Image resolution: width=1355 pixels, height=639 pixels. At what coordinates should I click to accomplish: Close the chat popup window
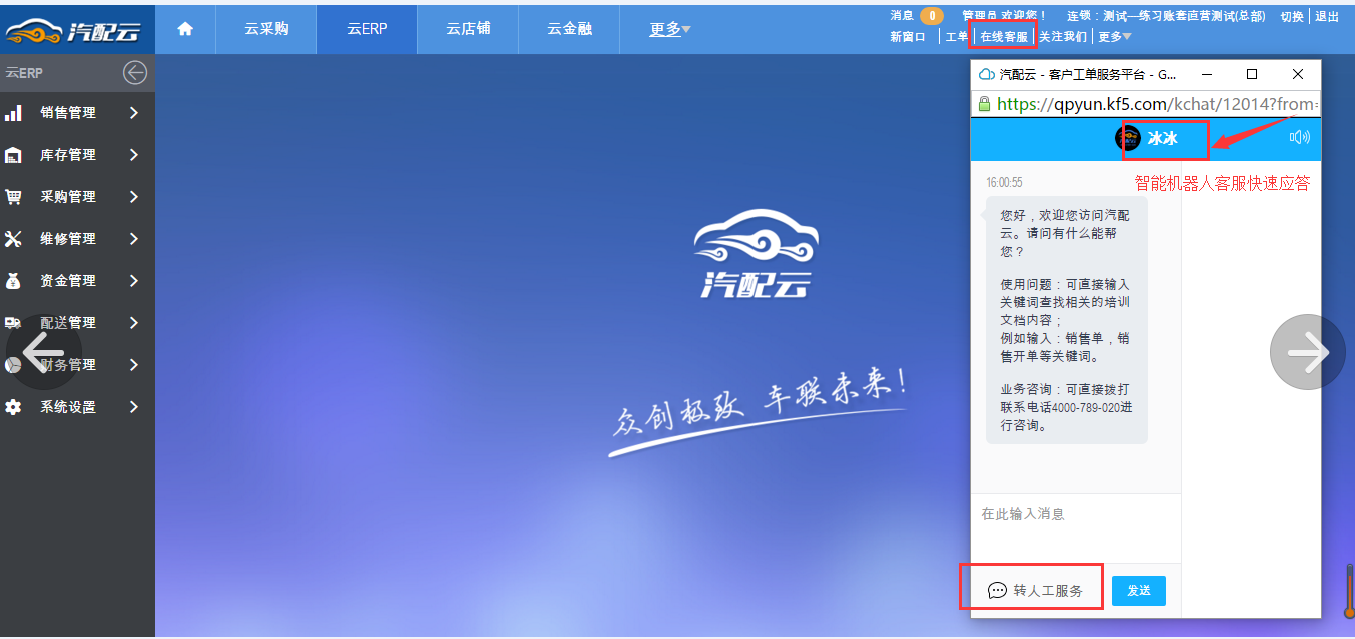coord(1298,74)
